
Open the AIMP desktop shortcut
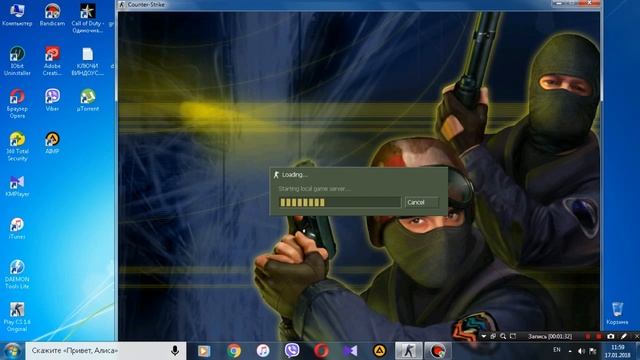(52, 143)
